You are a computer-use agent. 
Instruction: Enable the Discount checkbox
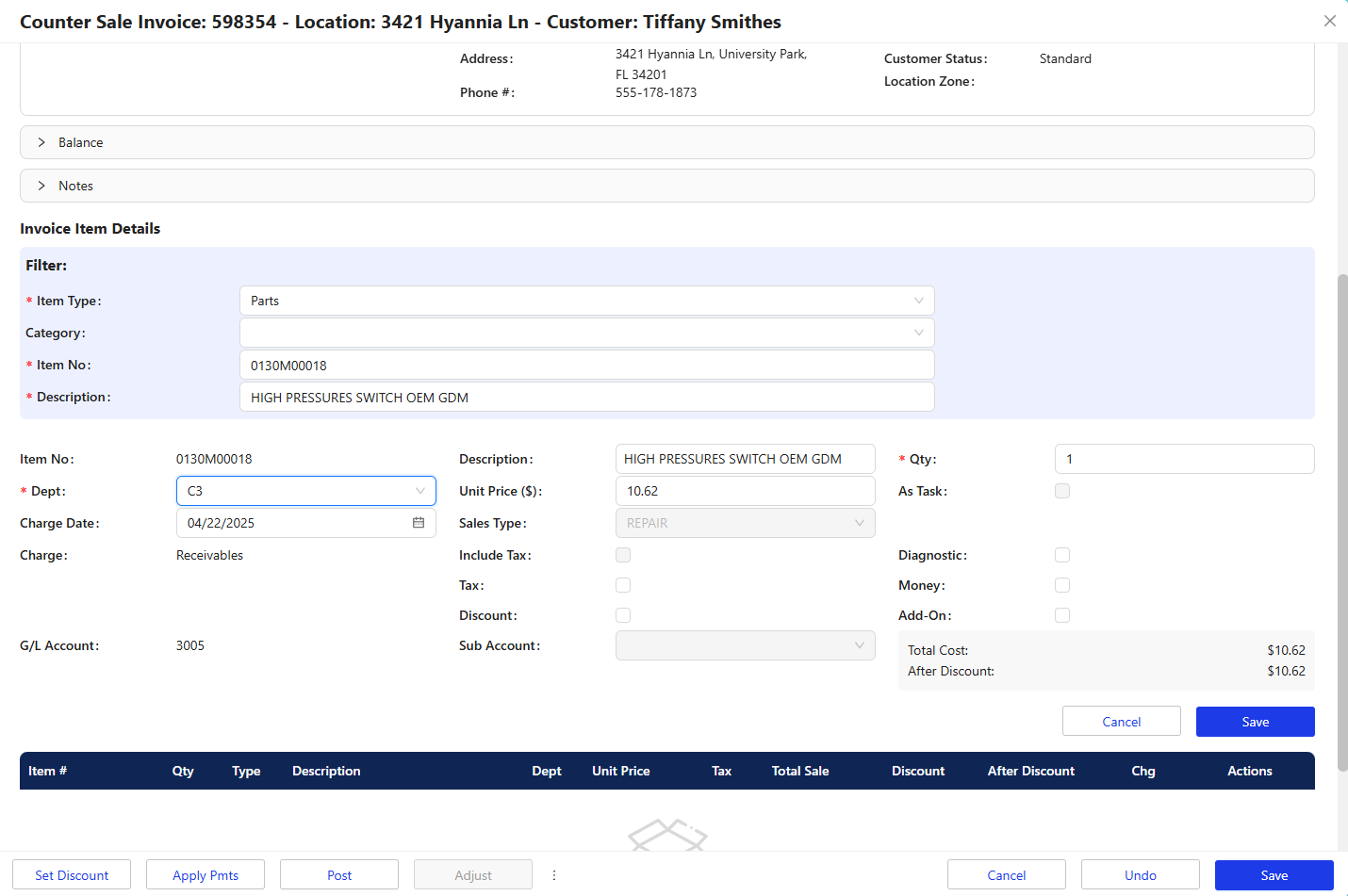tap(623, 615)
